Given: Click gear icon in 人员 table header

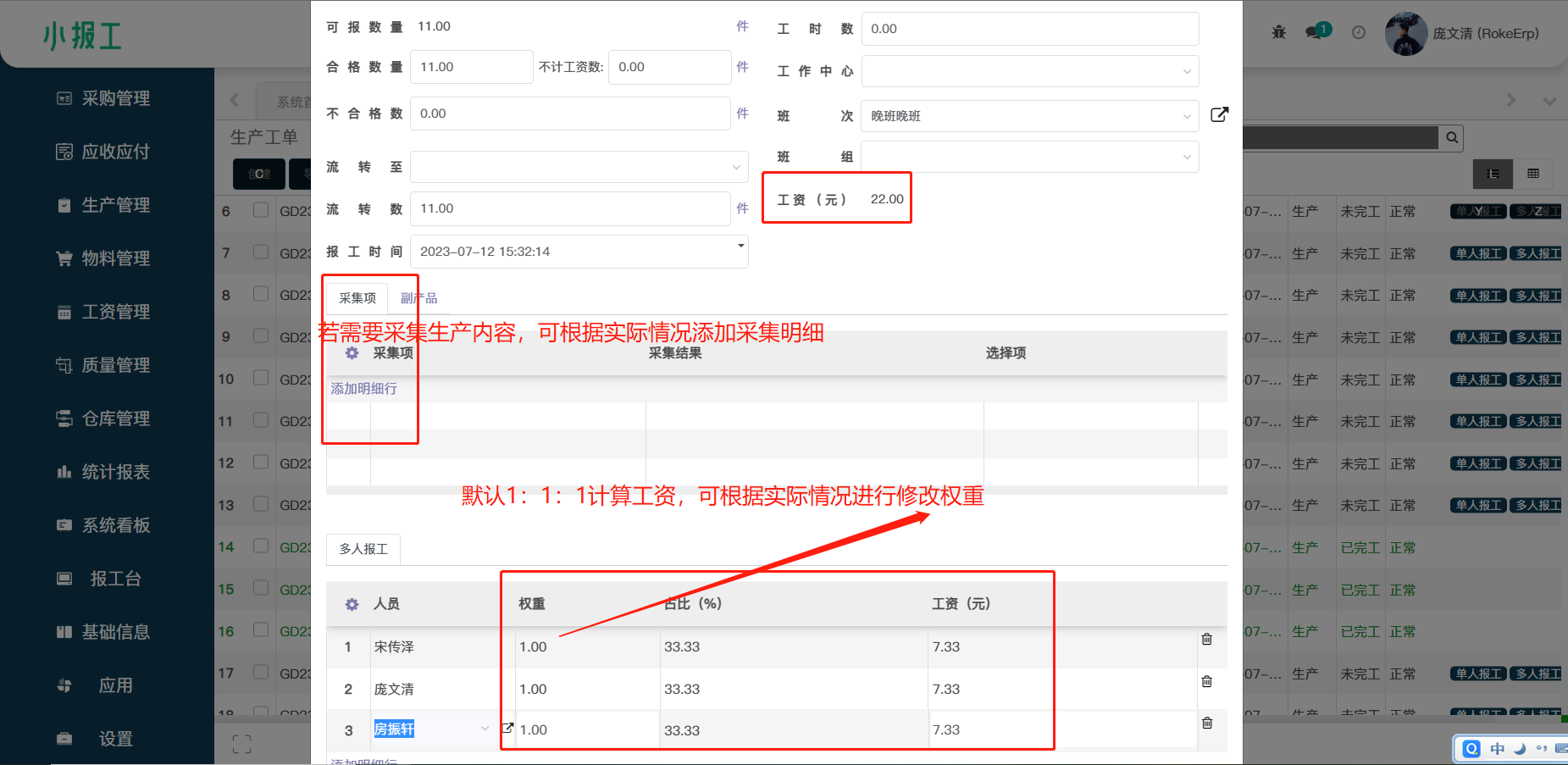Looking at the screenshot, I should pyautogui.click(x=352, y=604).
